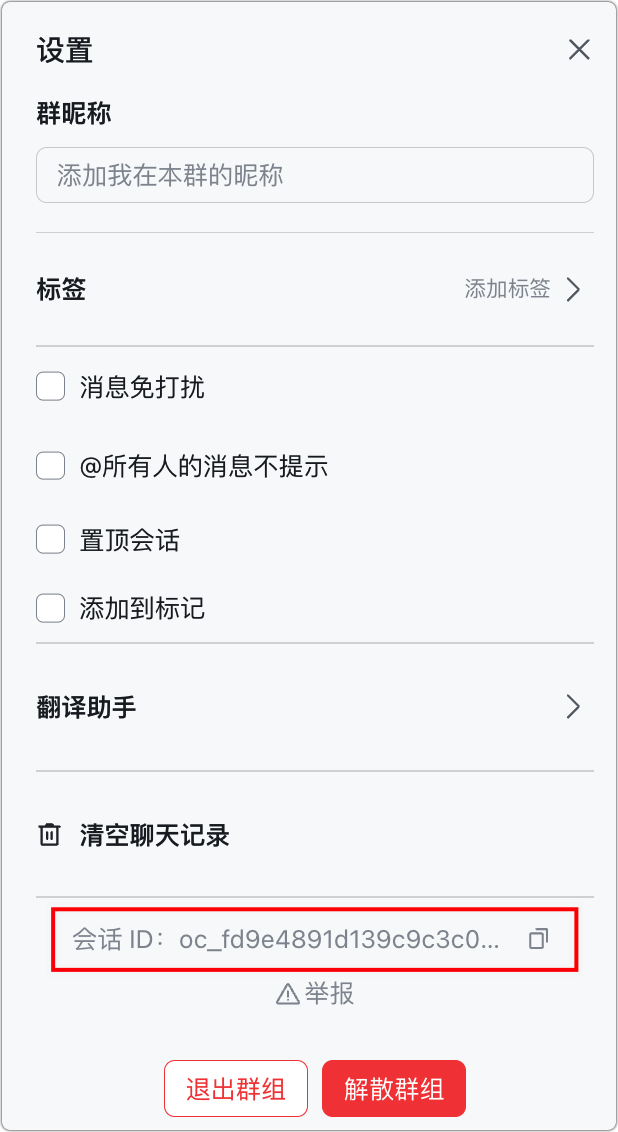Click the warning triangle icon next to 举报
618x1132 pixels.
[288, 994]
